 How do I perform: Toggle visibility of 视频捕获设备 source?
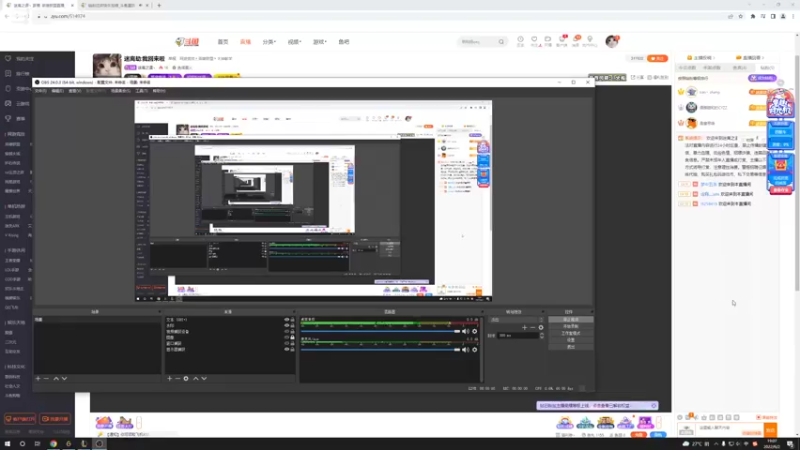(287, 332)
